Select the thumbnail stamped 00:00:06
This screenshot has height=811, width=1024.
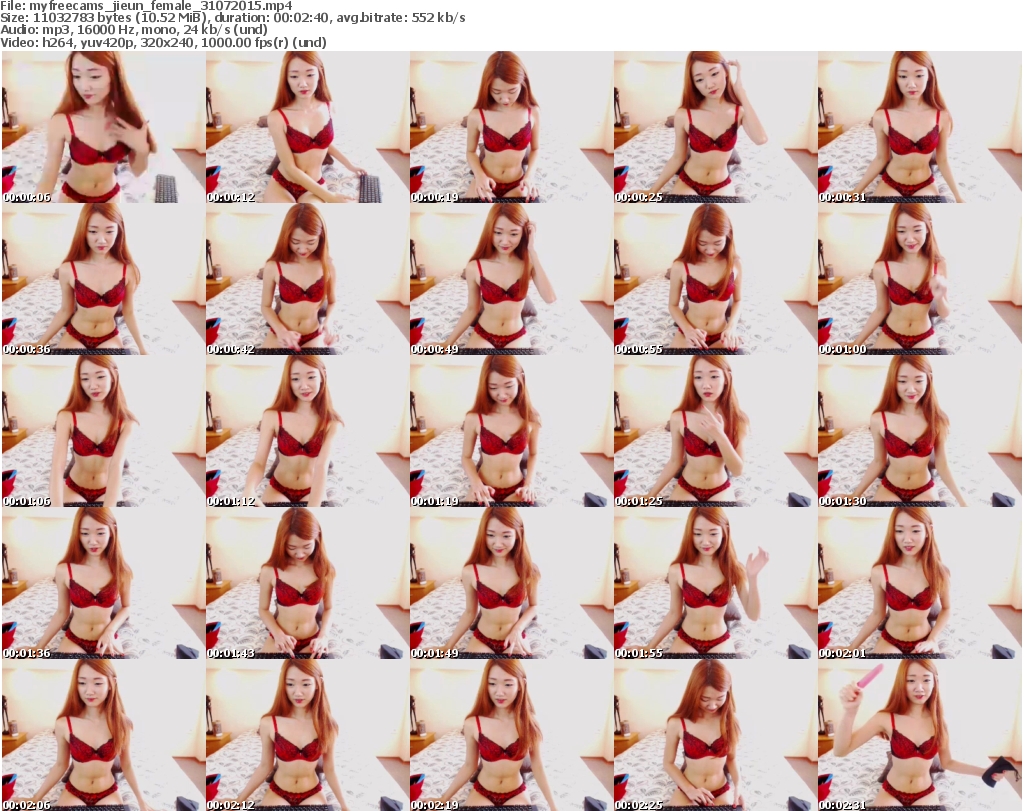pos(103,127)
